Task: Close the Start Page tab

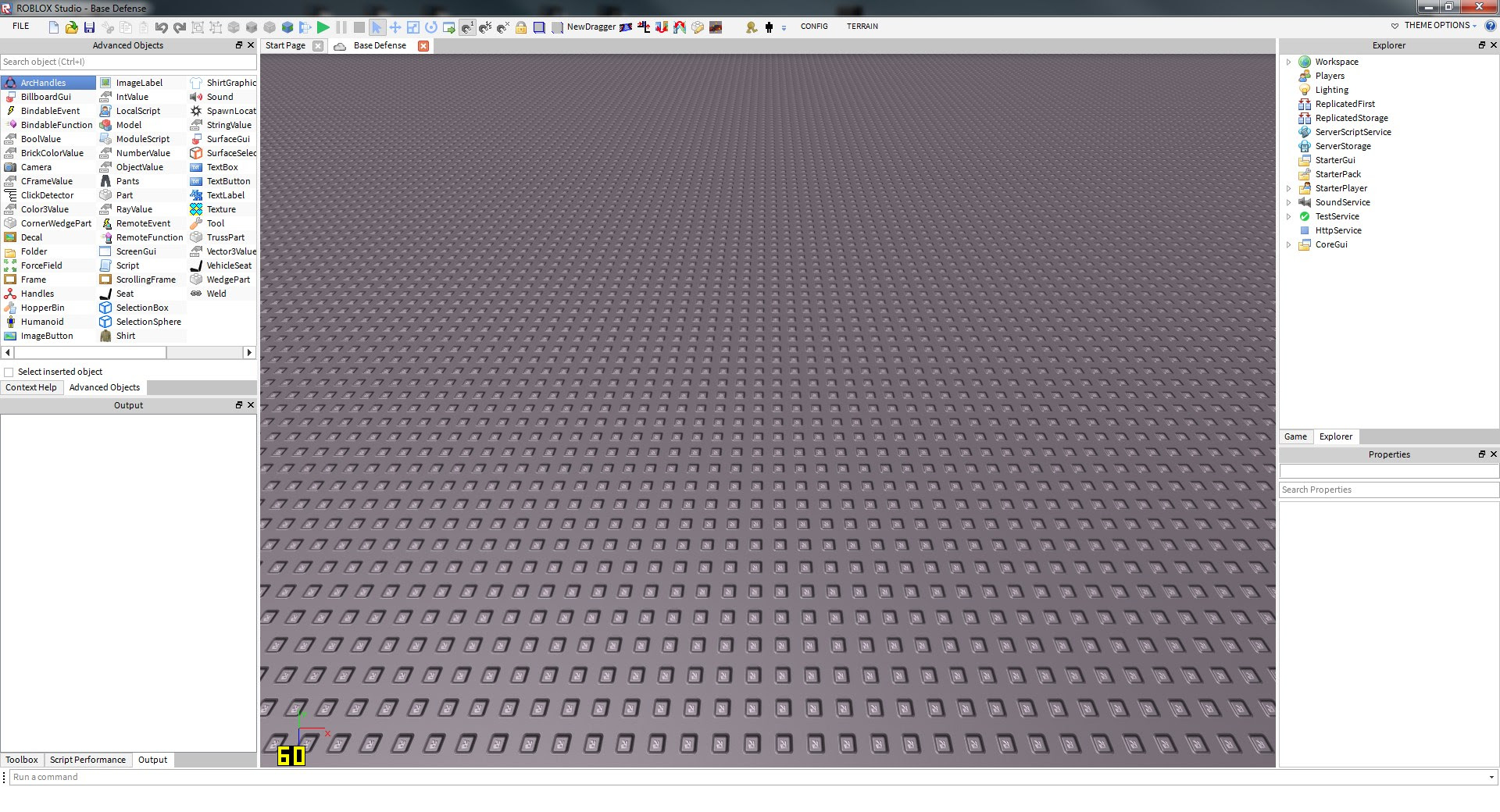Action: tap(318, 46)
